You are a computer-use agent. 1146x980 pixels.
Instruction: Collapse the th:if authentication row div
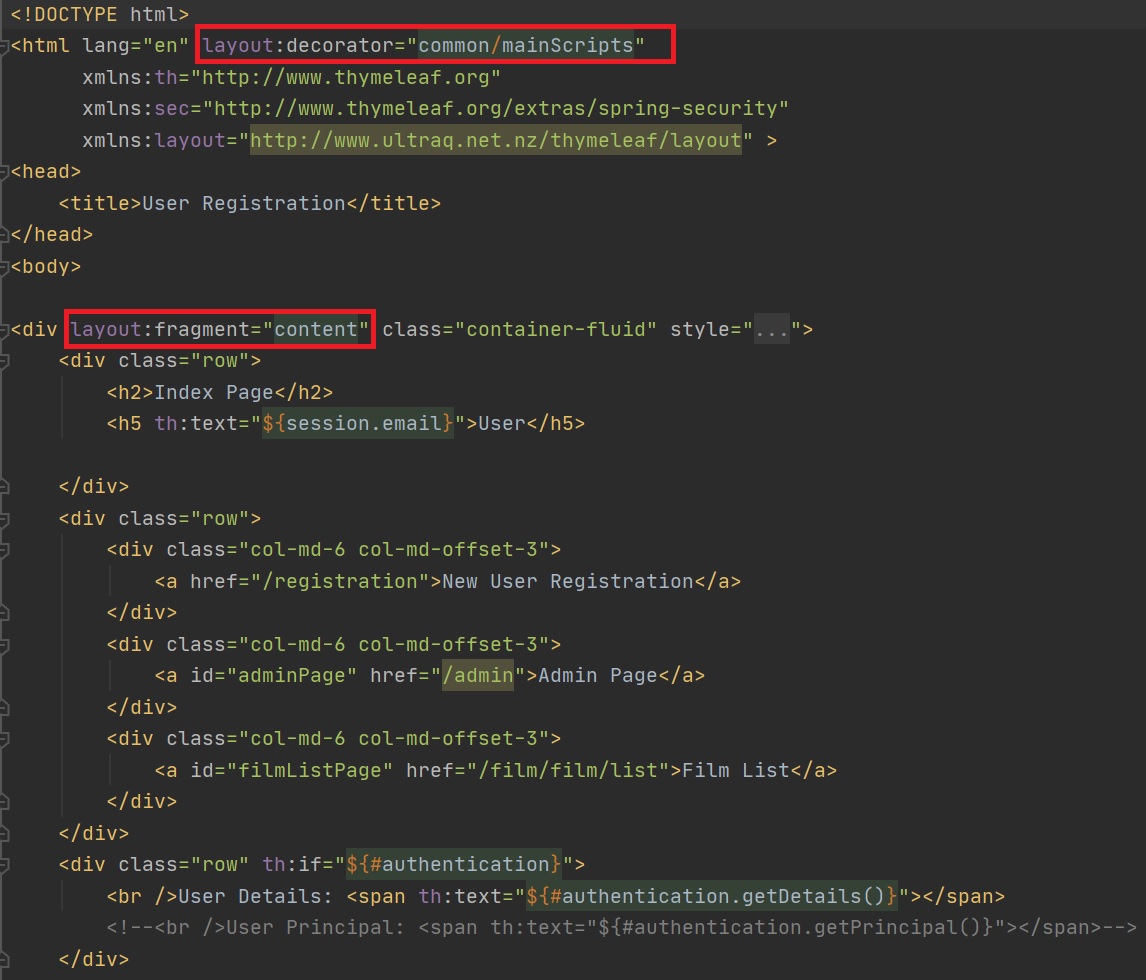(4, 864)
